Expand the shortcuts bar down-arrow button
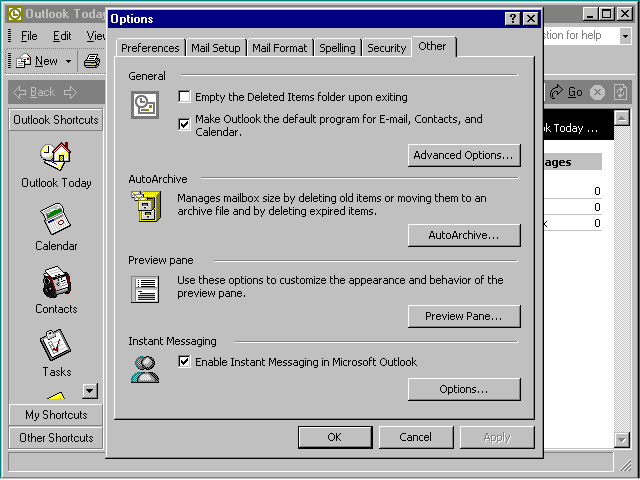The height and width of the screenshot is (480, 640). 90,391
